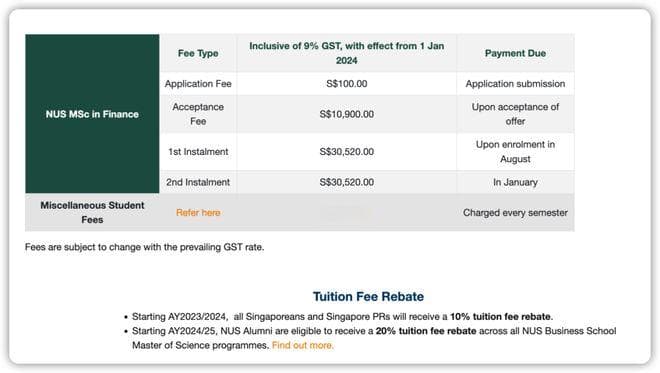Click the '1st Instalment' cell
660x373 pixels.
tap(198, 152)
